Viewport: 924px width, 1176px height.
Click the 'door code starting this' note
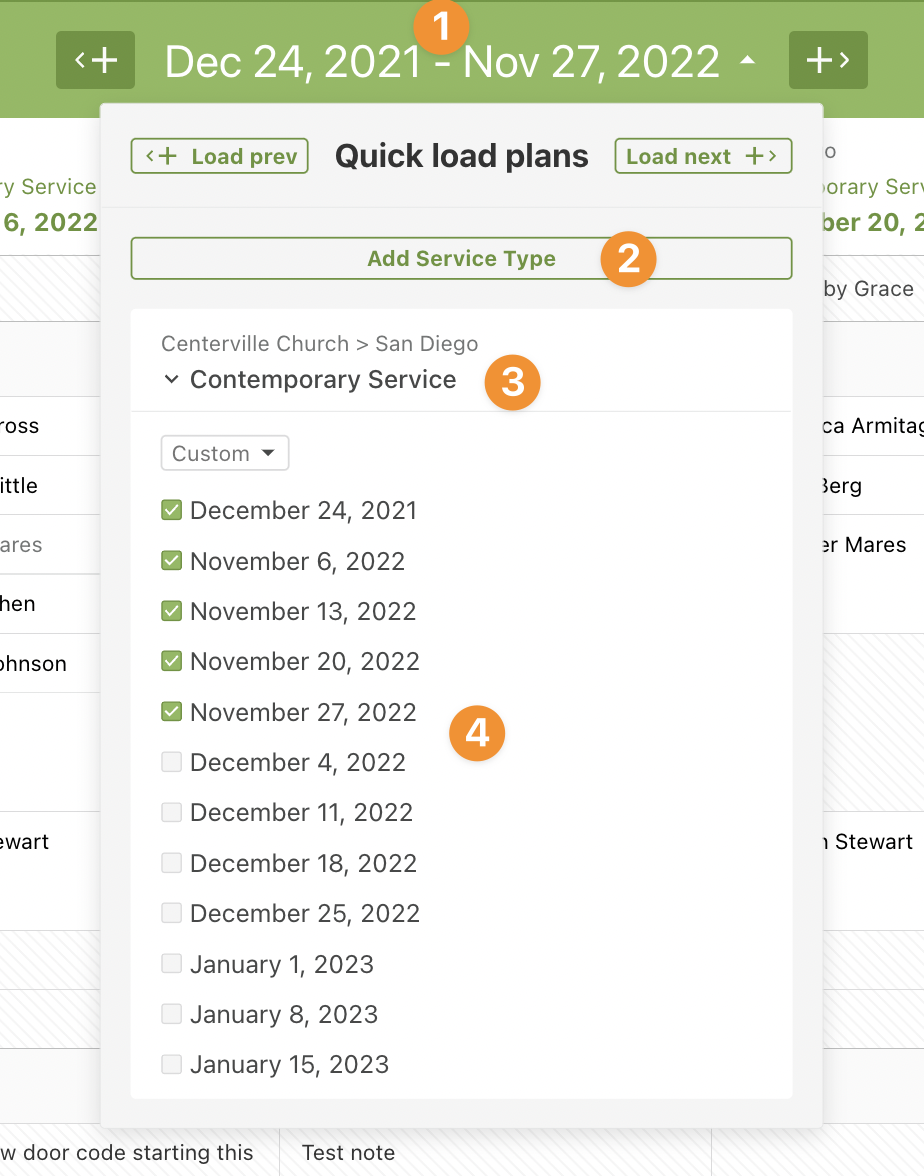[x=138, y=1153]
